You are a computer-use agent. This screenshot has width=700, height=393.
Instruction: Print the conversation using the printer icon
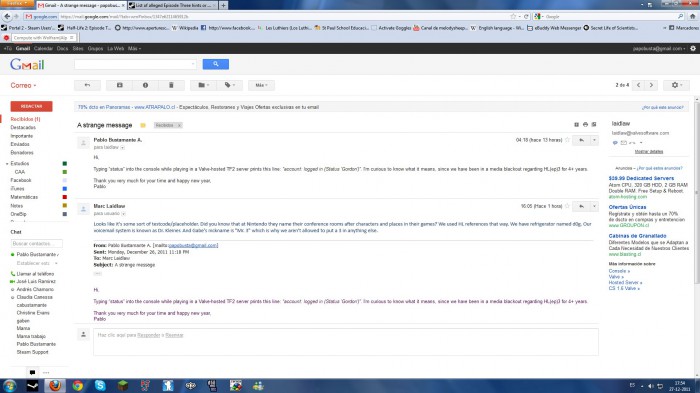(585, 125)
